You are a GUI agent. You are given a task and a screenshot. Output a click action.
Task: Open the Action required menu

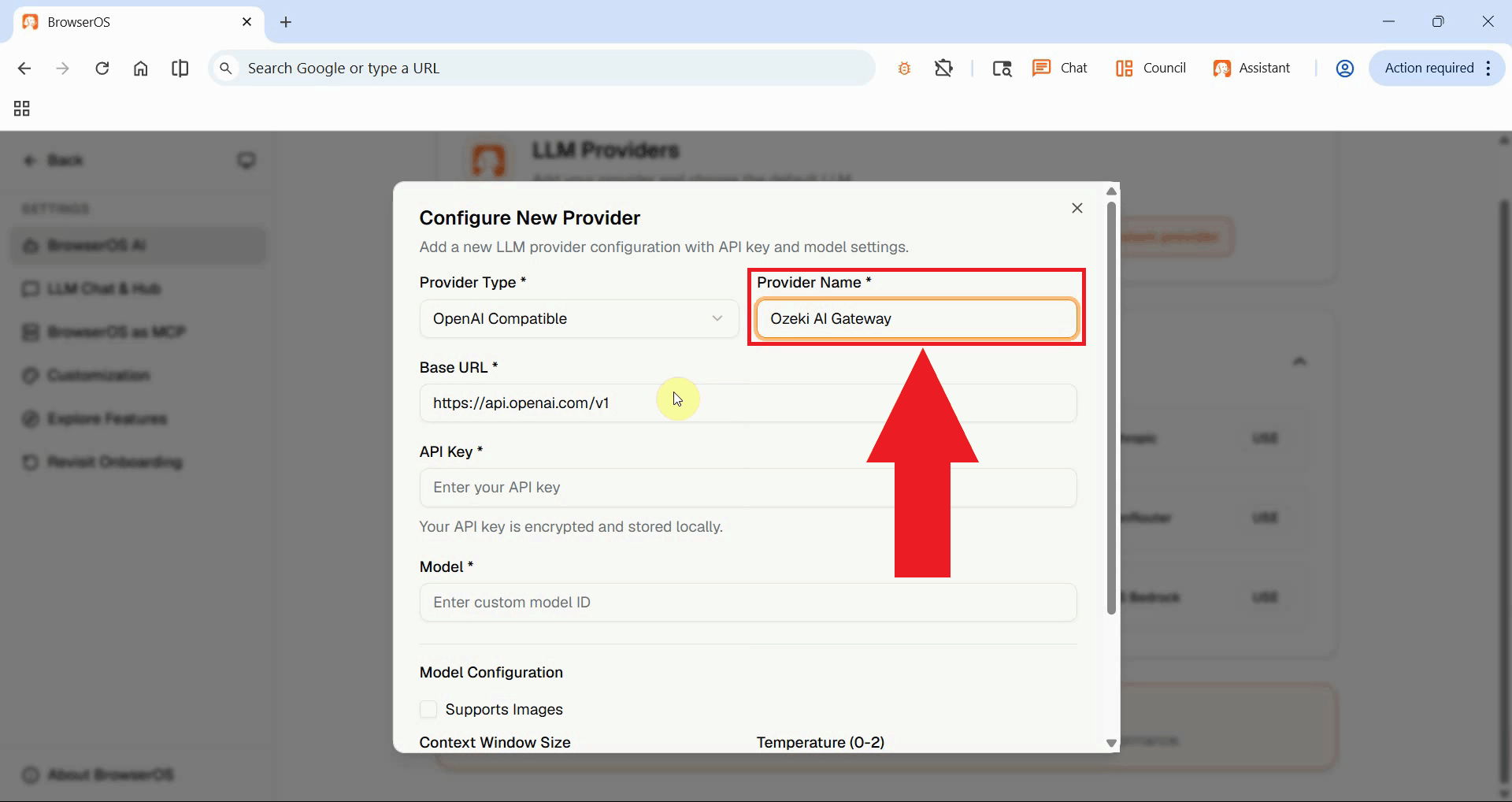(1436, 69)
